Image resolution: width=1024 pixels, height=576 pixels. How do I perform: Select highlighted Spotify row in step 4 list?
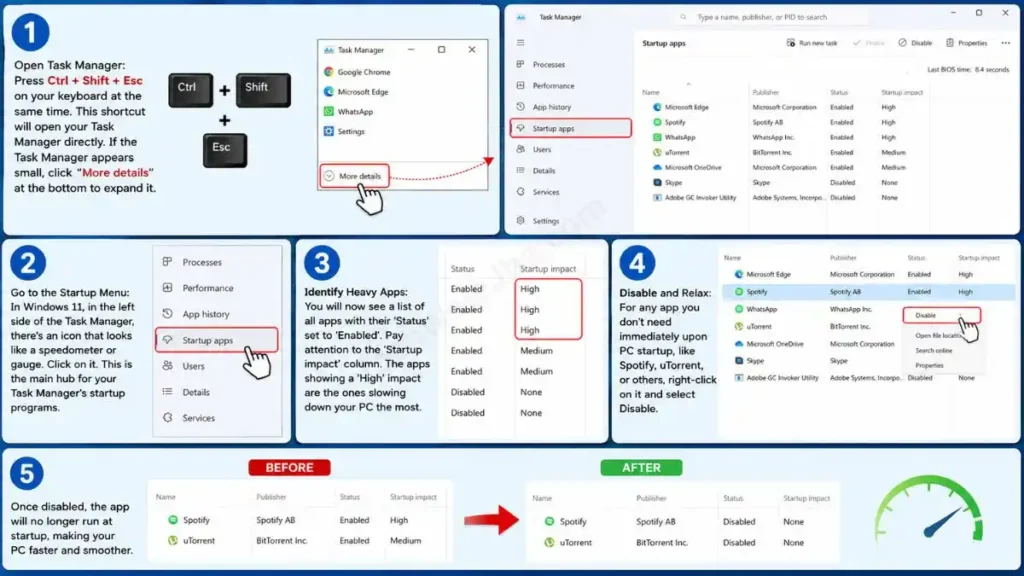pyautogui.click(x=868, y=292)
